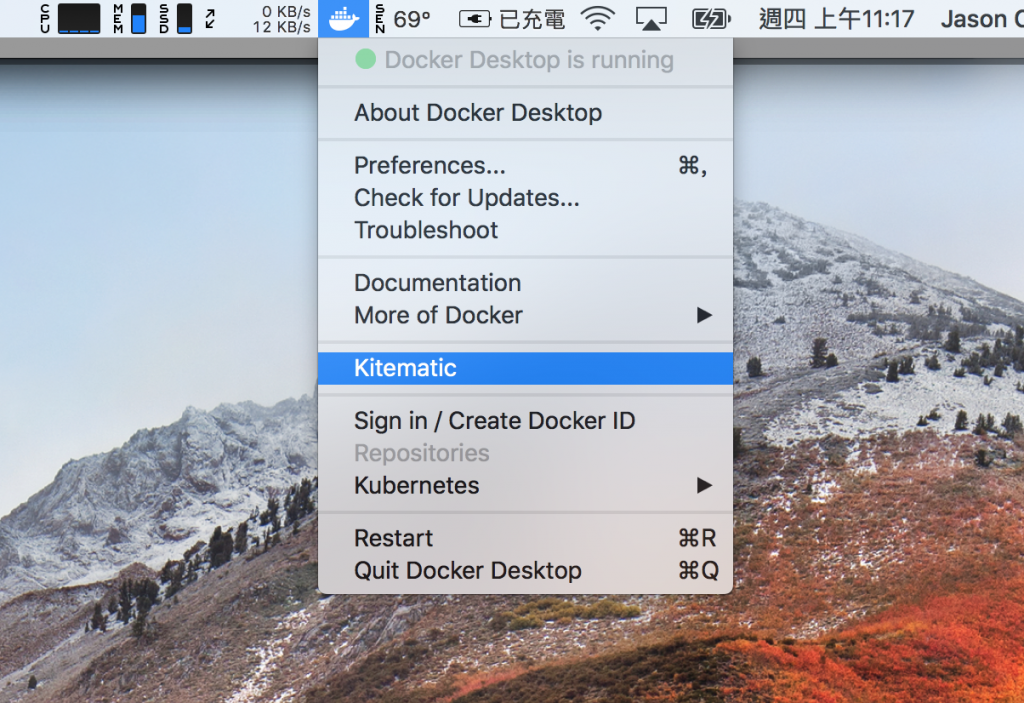
Task: Click the Docker whale menu bar icon
Action: 344,18
